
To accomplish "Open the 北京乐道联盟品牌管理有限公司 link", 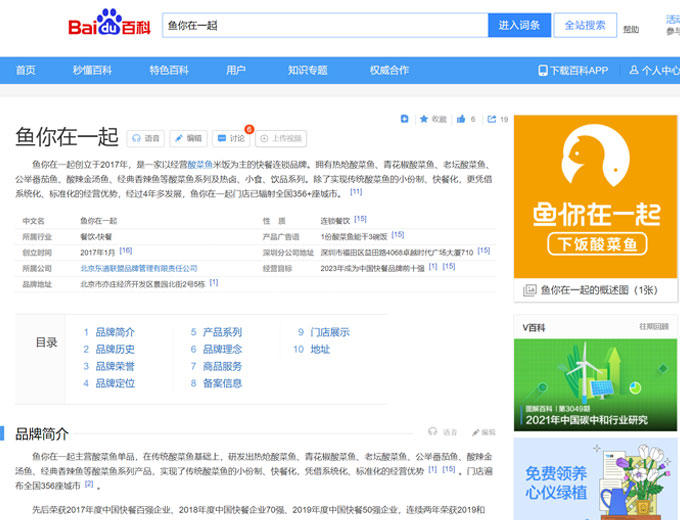I will point(138,268).
